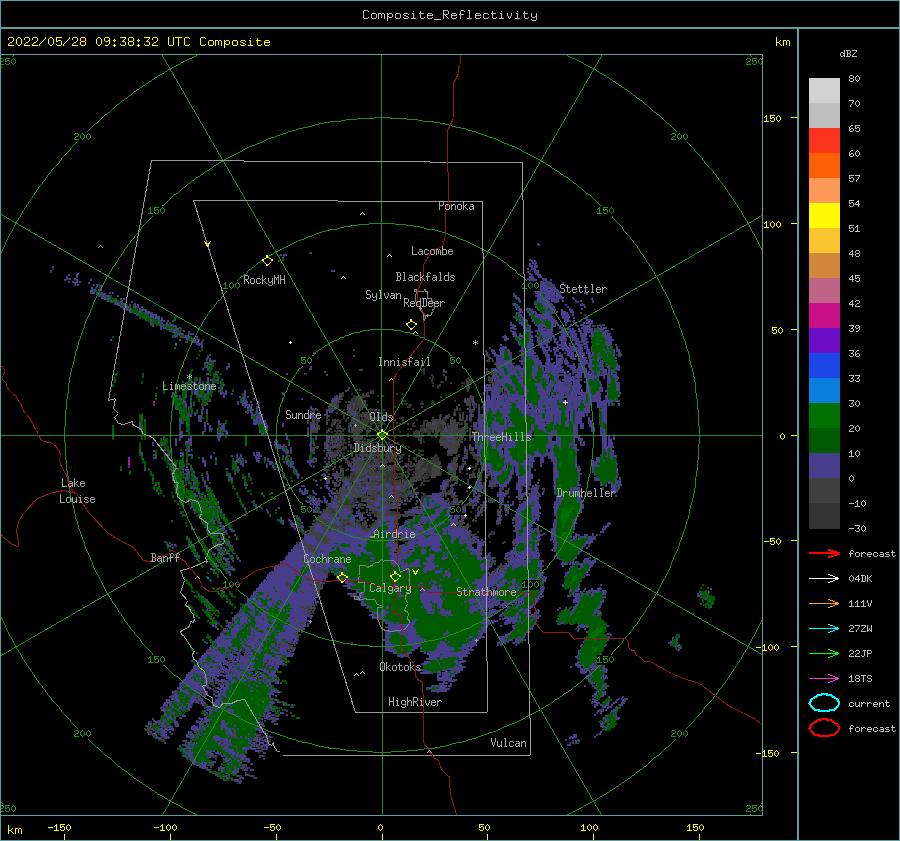Click yellow diamond radar-center marker near Olds
The width and height of the screenshot is (900, 841).
pos(382,435)
